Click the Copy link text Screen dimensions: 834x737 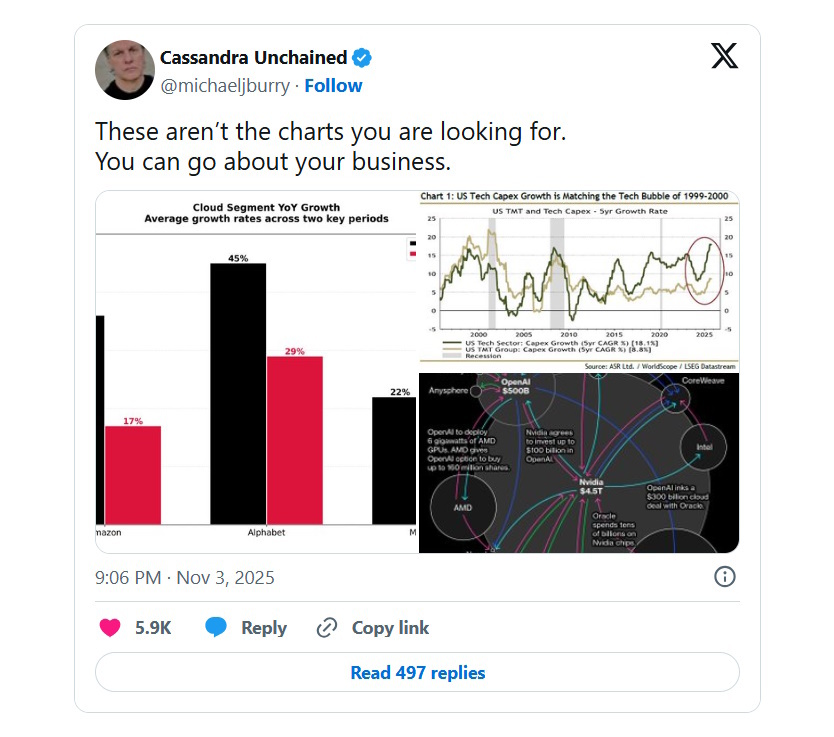pyautogui.click(x=390, y=628)
